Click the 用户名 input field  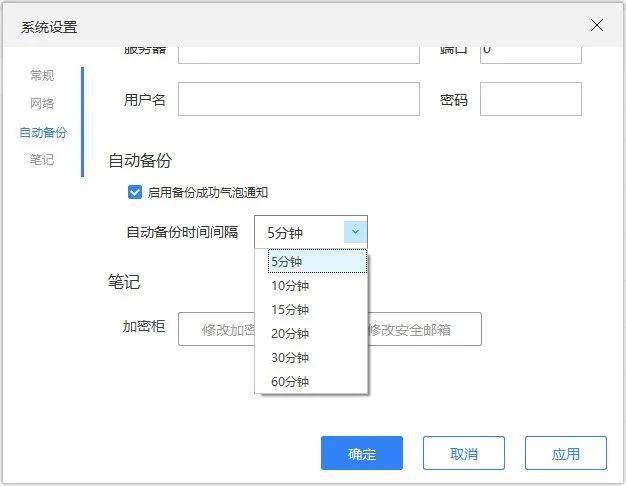coord(299,99)
